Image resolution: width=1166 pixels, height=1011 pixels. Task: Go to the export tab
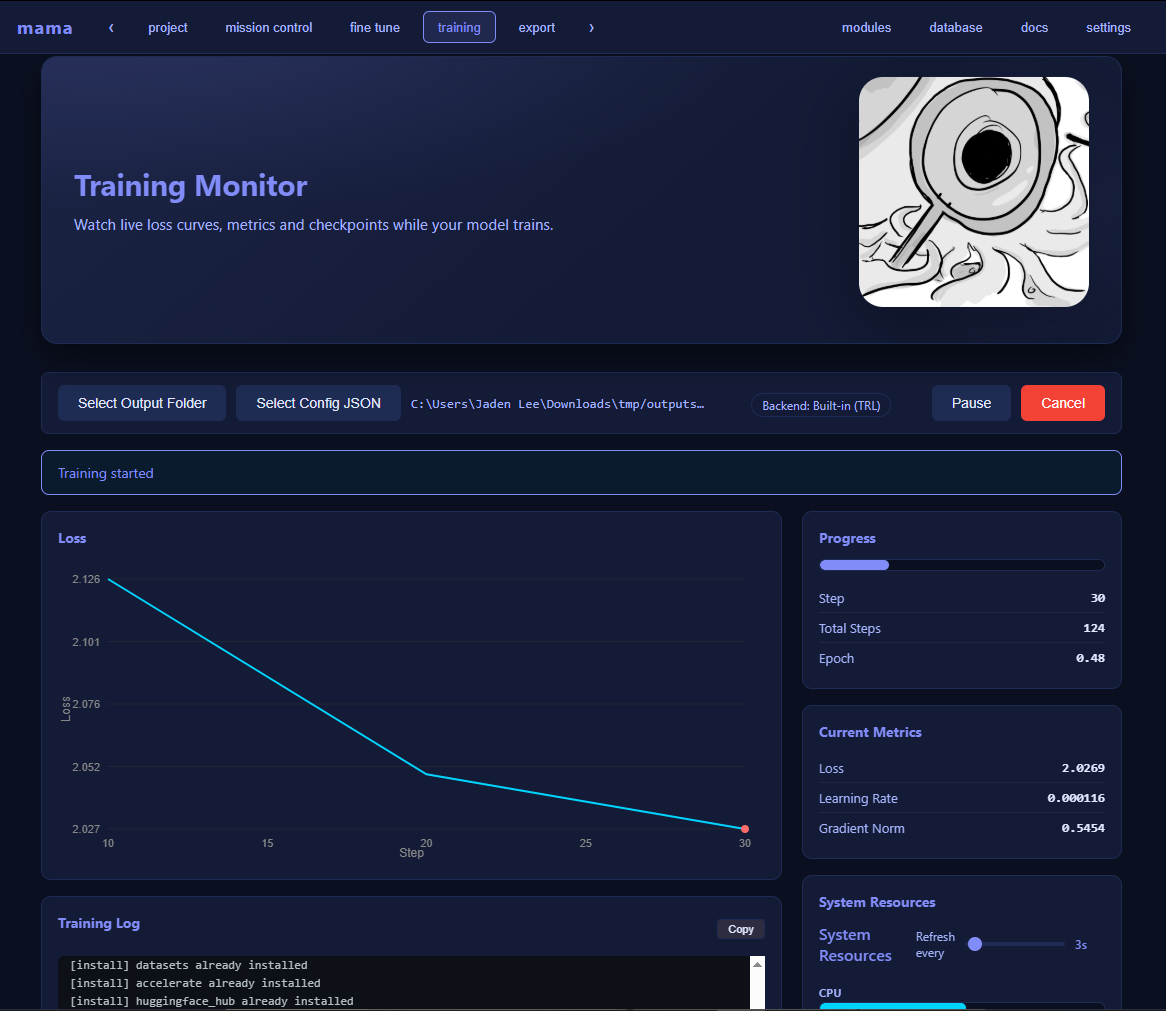click(x=536, y=28)
